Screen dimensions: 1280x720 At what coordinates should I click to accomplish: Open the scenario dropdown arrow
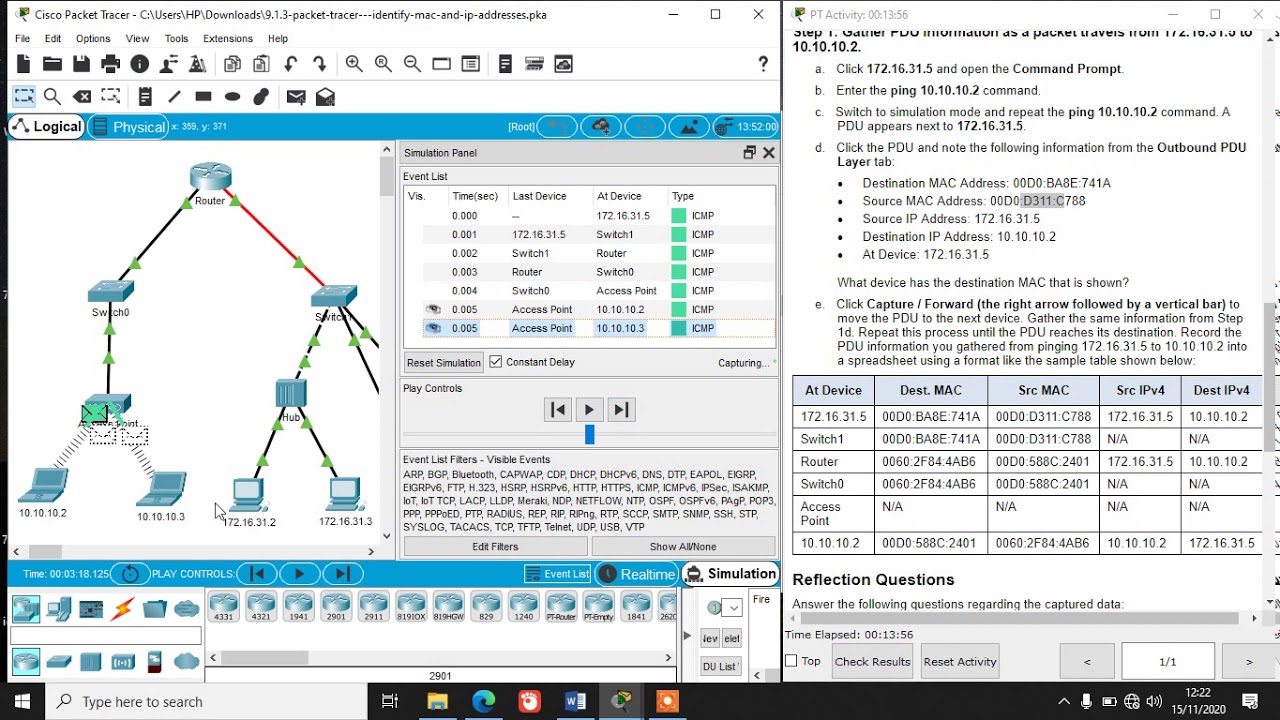tap(733, 607)
